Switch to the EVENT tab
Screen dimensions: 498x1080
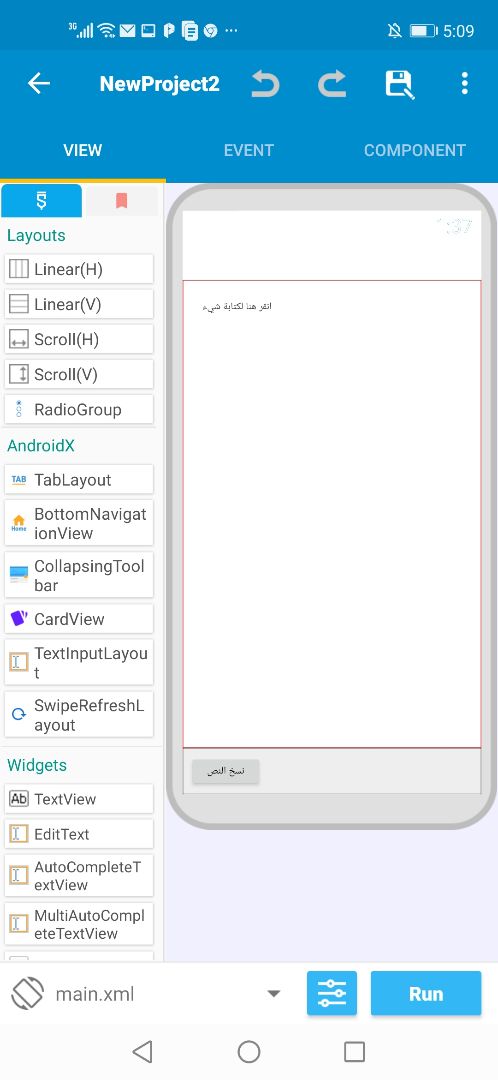[249, 150]
